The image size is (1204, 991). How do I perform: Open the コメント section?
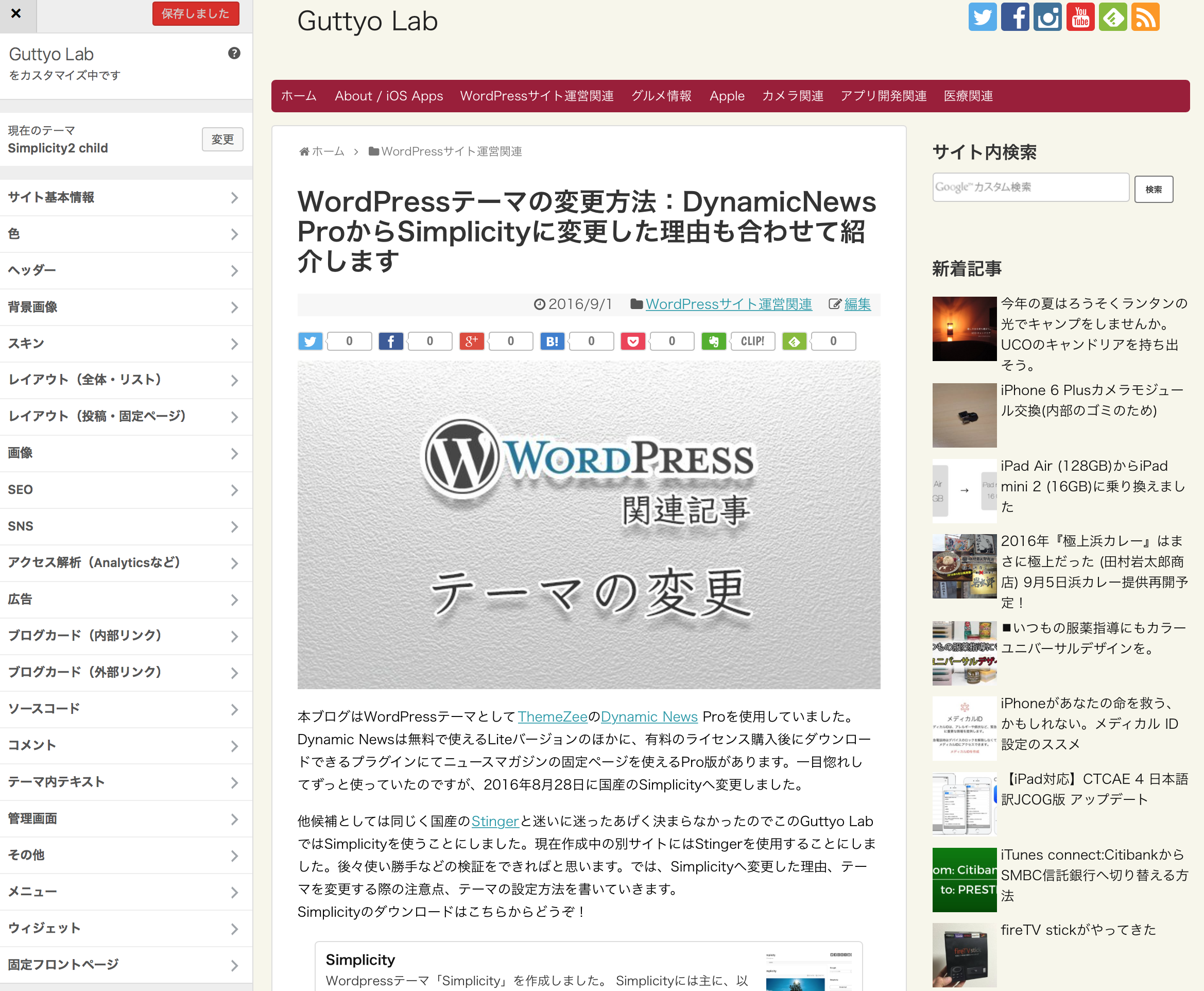pos(126,745)
